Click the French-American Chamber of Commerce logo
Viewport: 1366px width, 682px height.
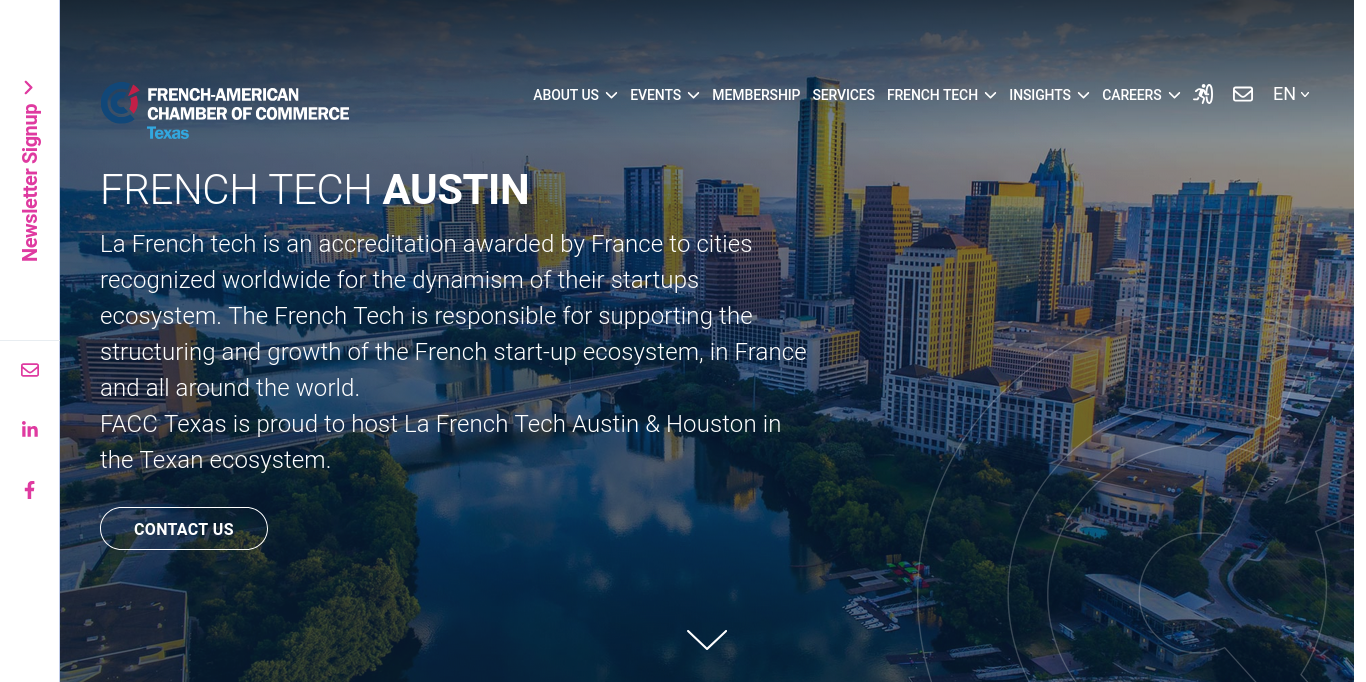tap(225, 110)
